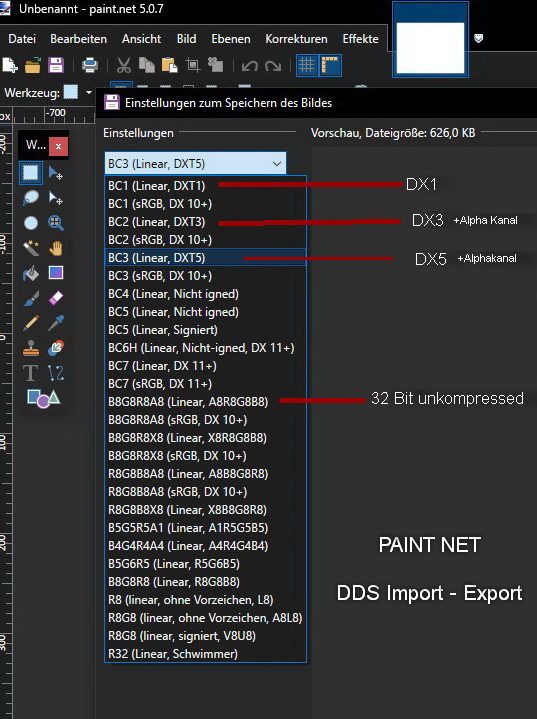Open the Ansicht menu

(141, 39)
